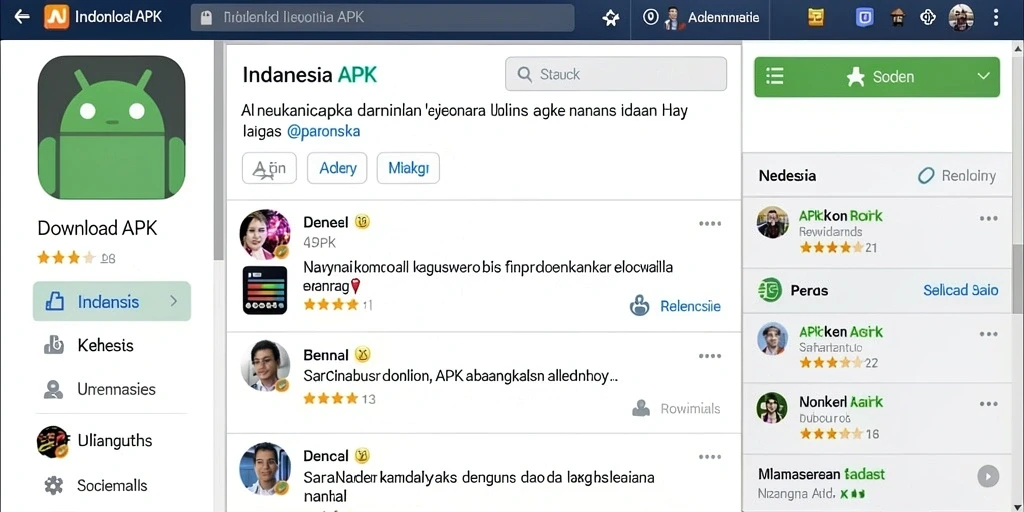This screenshot has width=1024, height=512.
Task: Follow the @paronska link
Action: (x=323, y=131)
